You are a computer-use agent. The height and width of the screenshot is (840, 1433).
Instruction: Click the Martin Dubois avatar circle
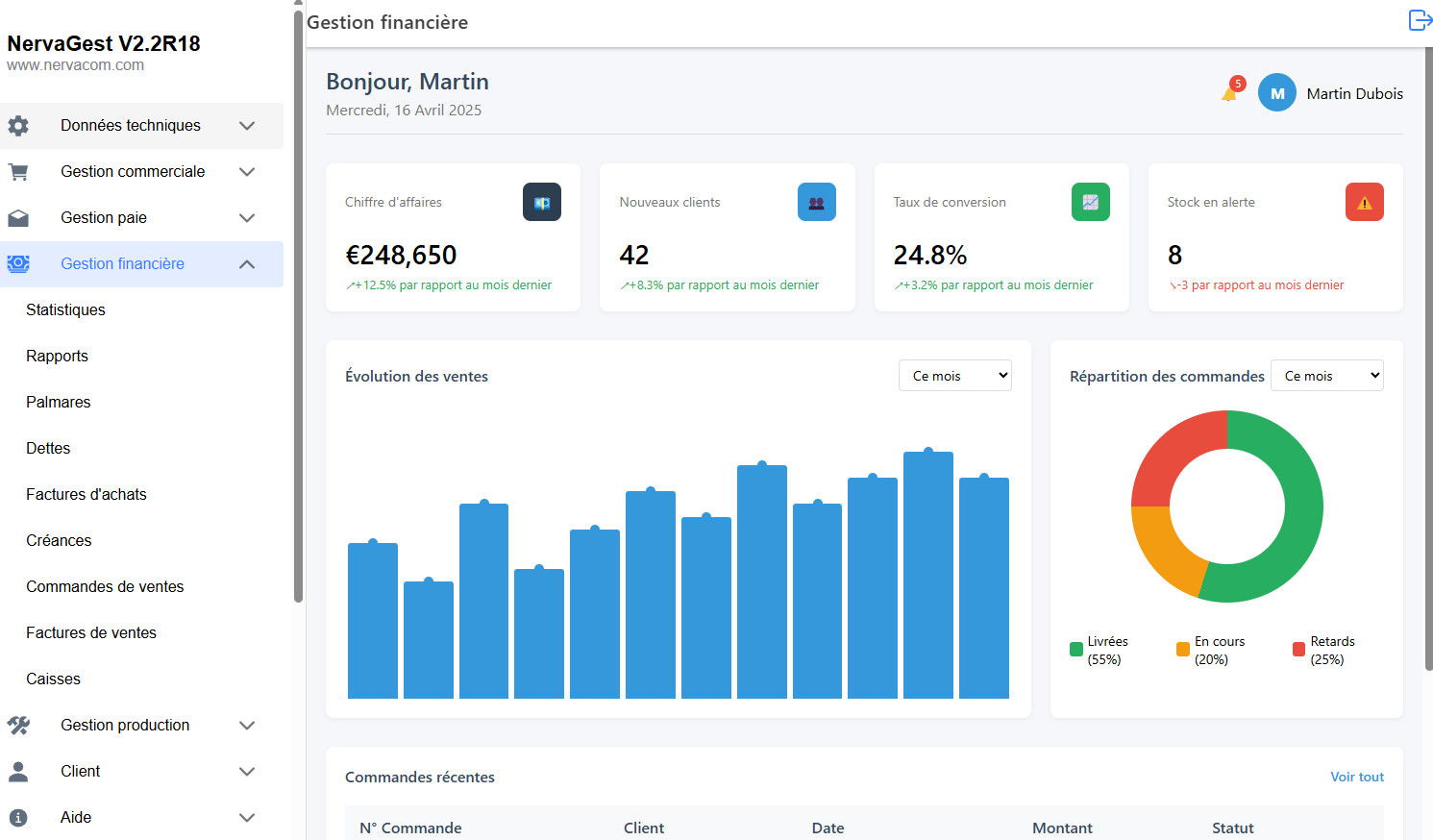point(1276,92)
